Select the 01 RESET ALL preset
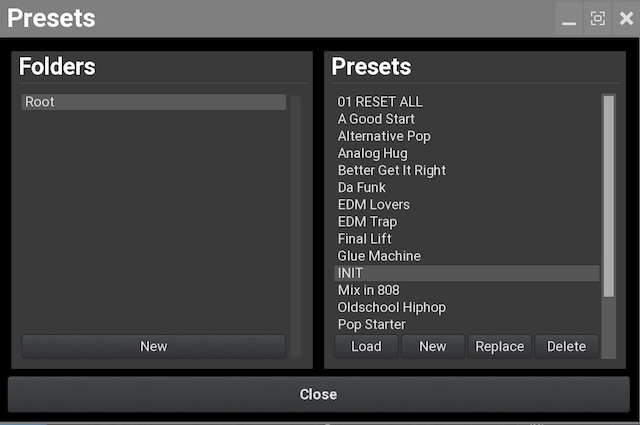 click(380, 102)
